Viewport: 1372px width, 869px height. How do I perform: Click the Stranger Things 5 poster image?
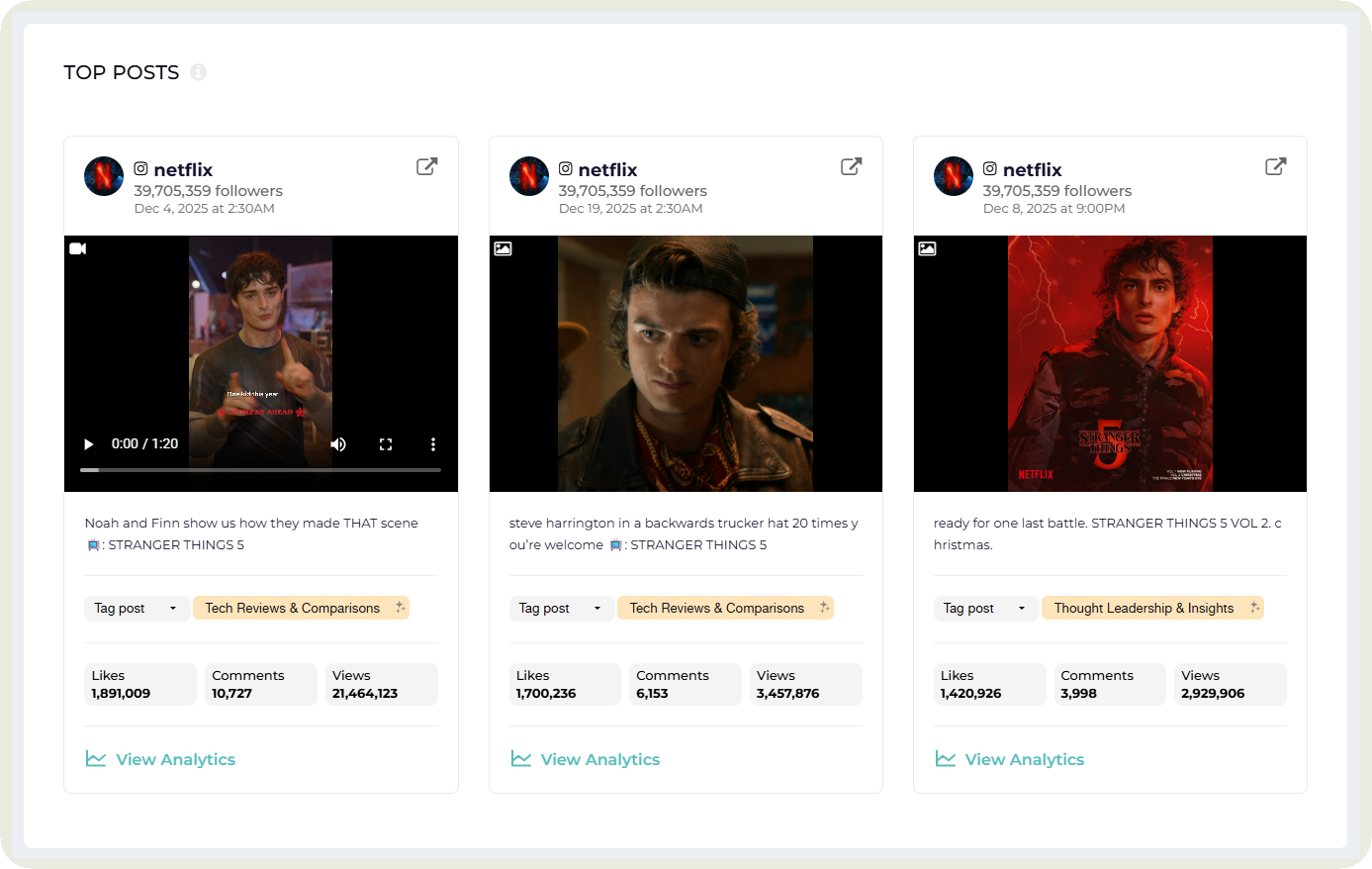1110,363
